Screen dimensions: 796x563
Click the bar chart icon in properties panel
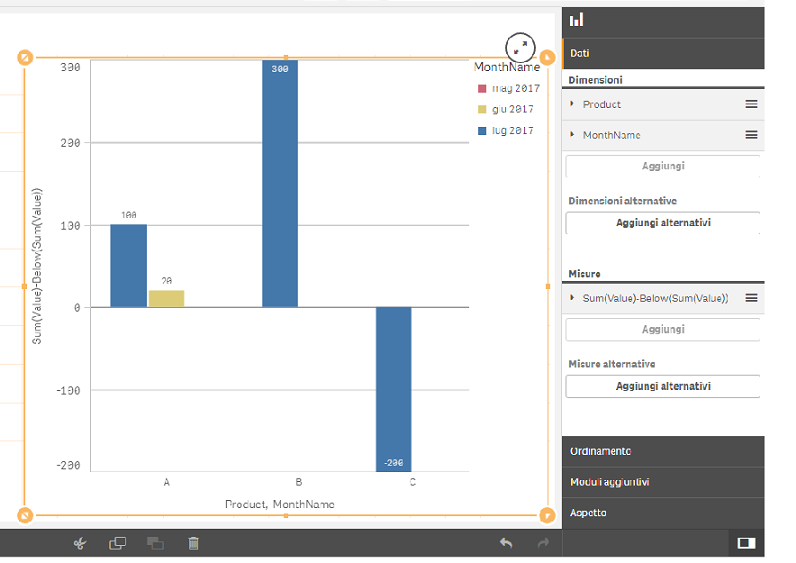[x=576, y=20]
